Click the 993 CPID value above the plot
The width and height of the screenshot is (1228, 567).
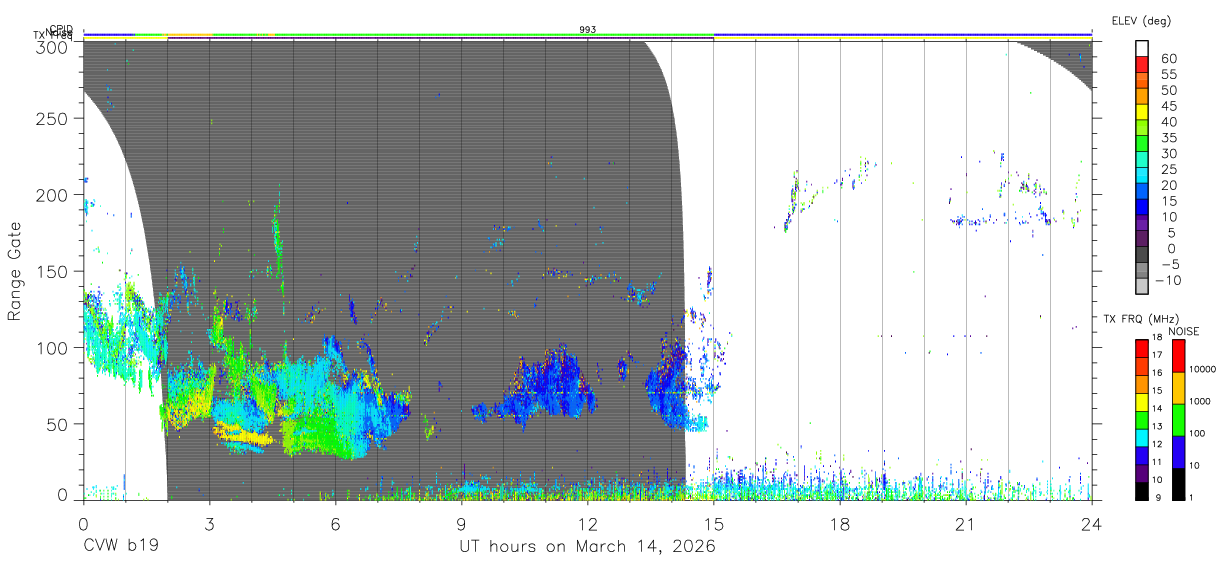point(588,30)
